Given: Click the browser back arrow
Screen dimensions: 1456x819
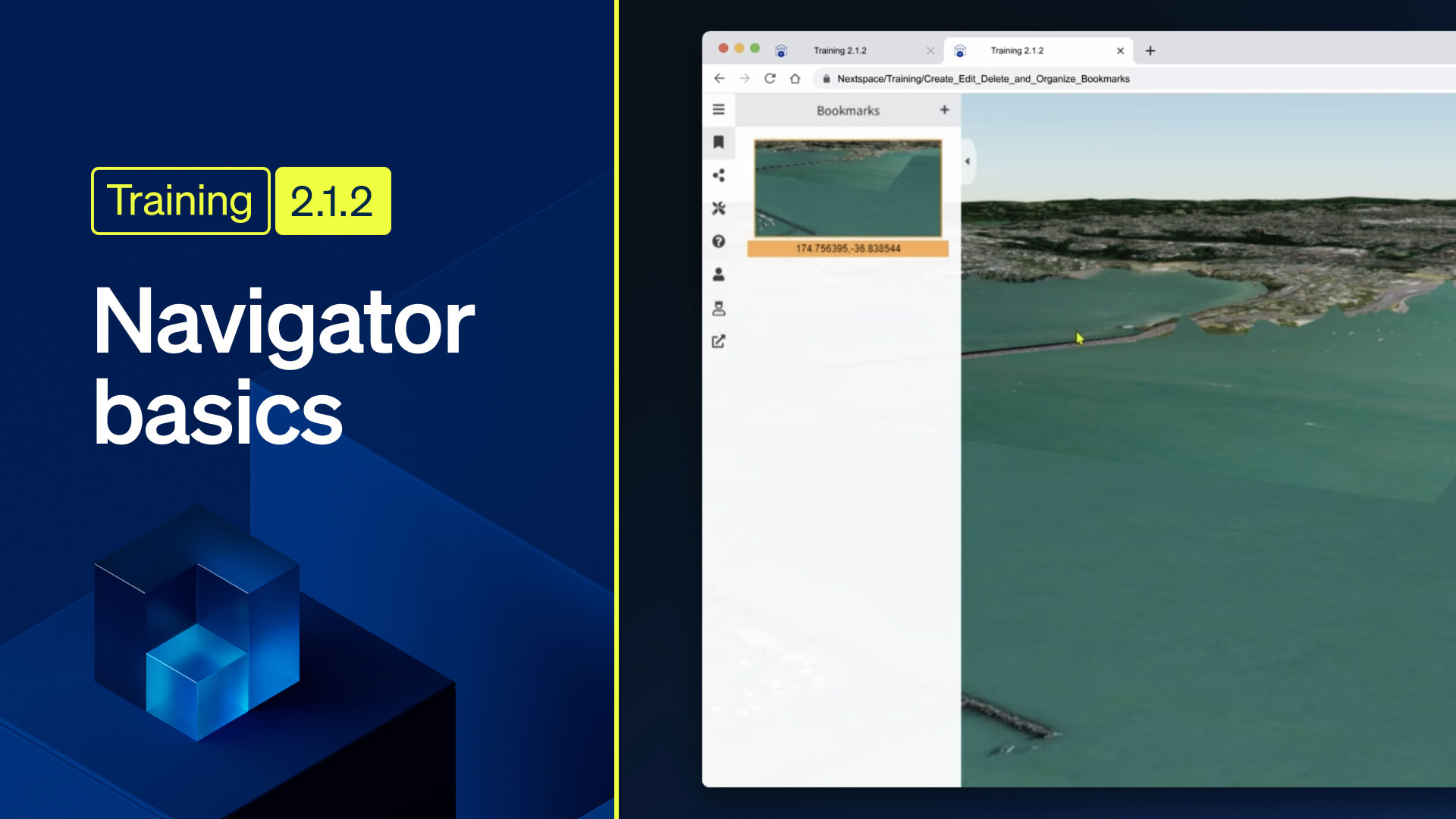Looking at the screenshot, I should [x=719, y=78].
